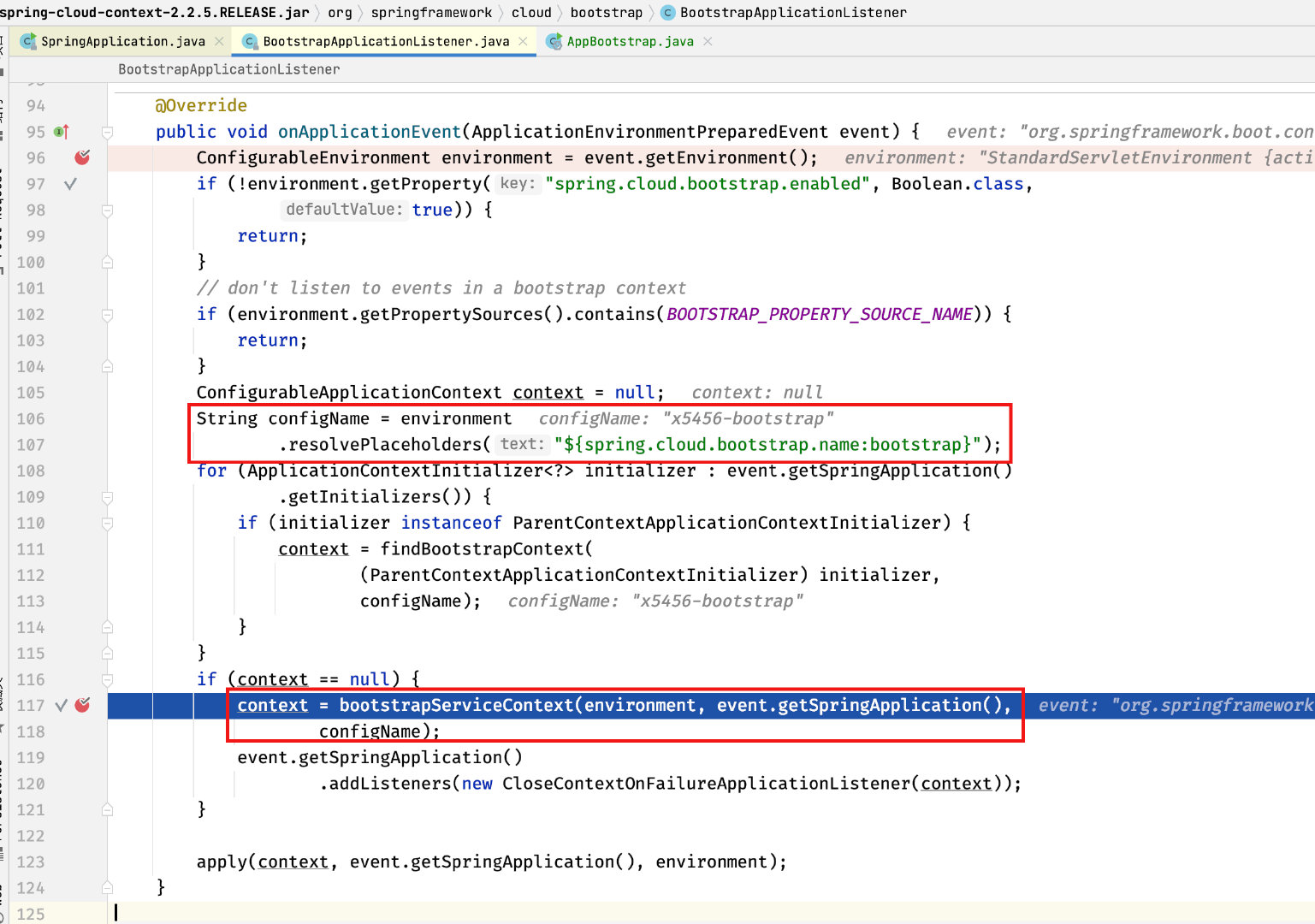Select 'org' in the navigation breadcrumb
Viewport: 1315px width, 924px height.
click(x=340, y=12)
